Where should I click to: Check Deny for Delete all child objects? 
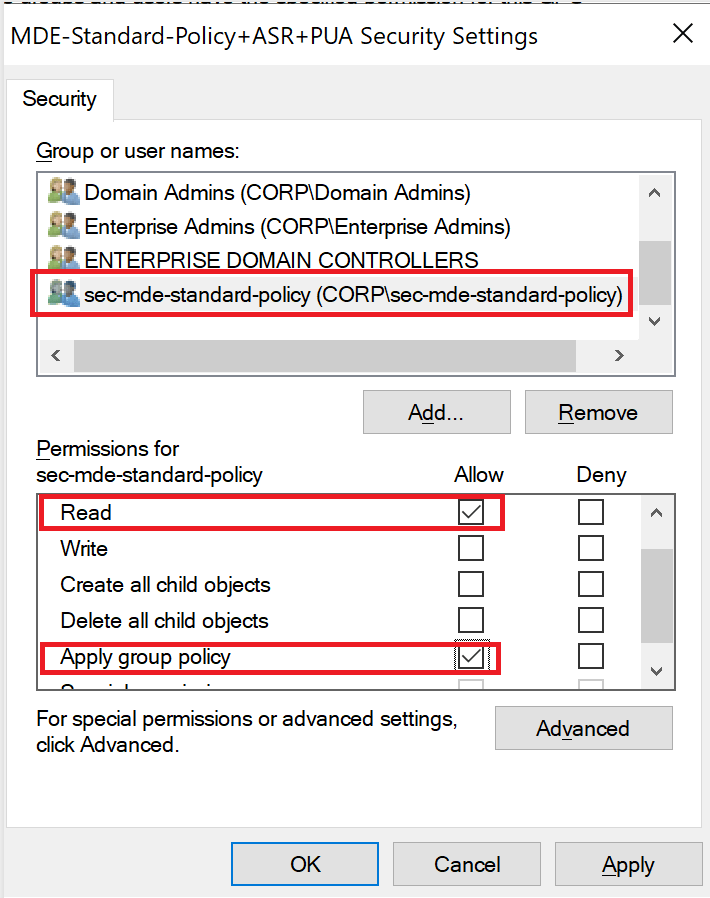tap(591, 620)
